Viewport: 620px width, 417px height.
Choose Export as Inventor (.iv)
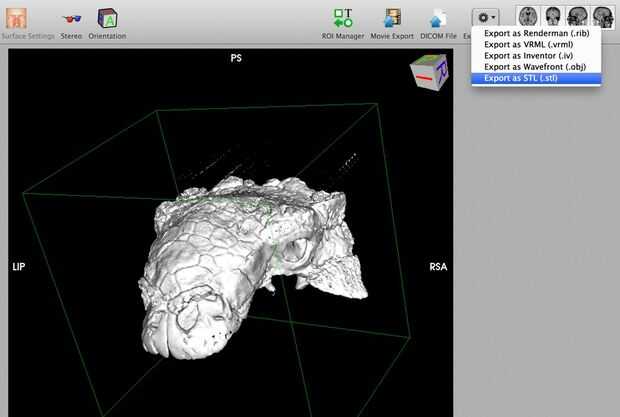click(537, 55)
